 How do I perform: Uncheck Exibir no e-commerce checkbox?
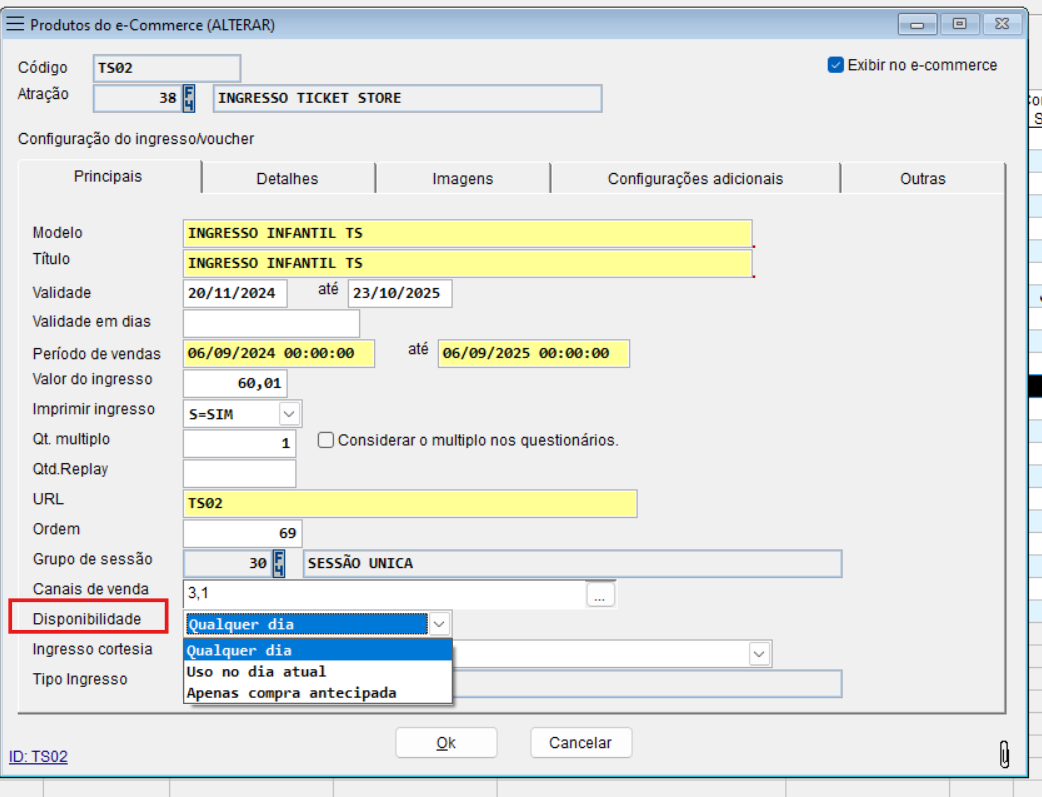pyautogui.click(x=836, y=65)
